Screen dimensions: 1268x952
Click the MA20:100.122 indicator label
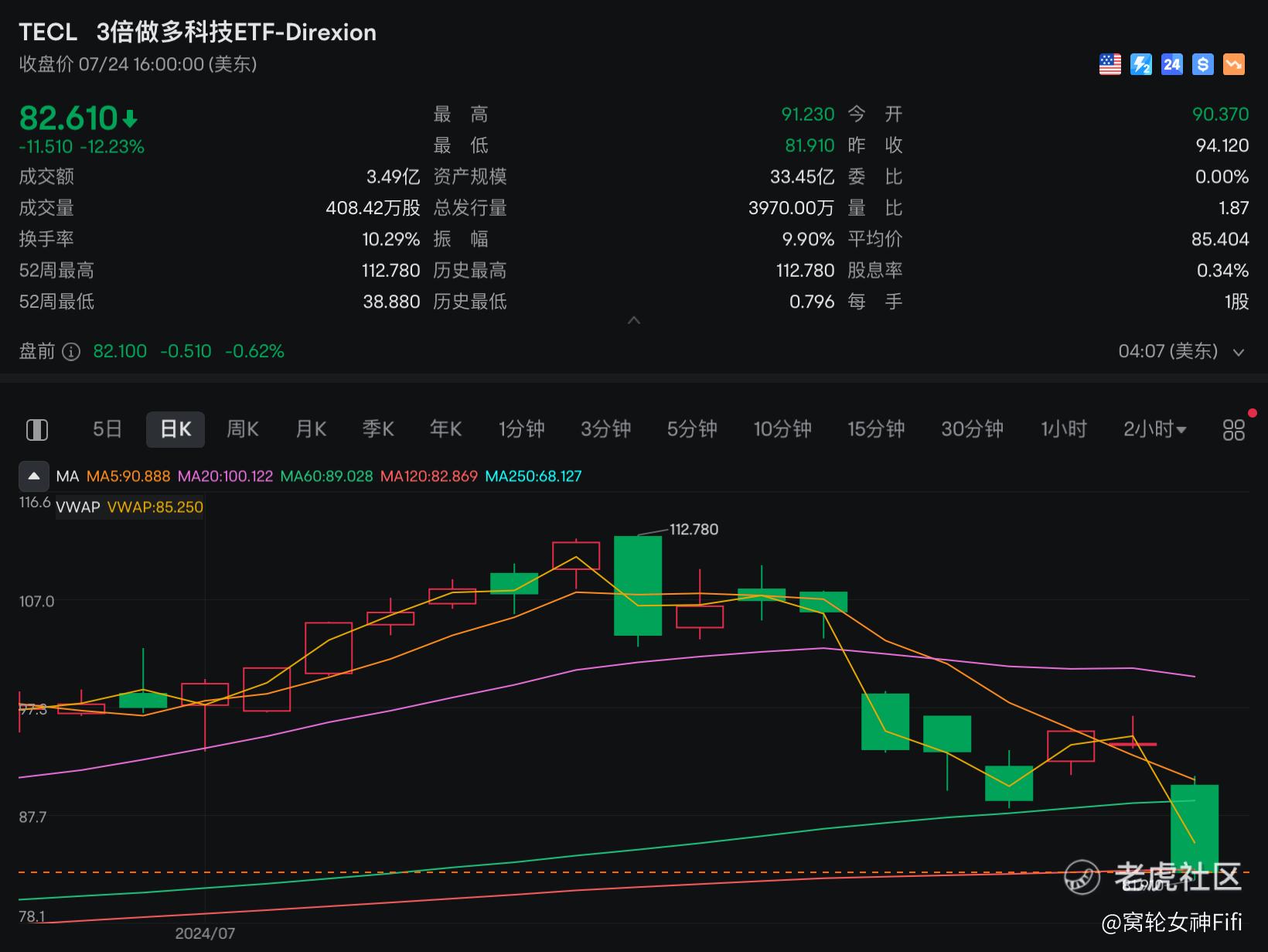[226, 476]
